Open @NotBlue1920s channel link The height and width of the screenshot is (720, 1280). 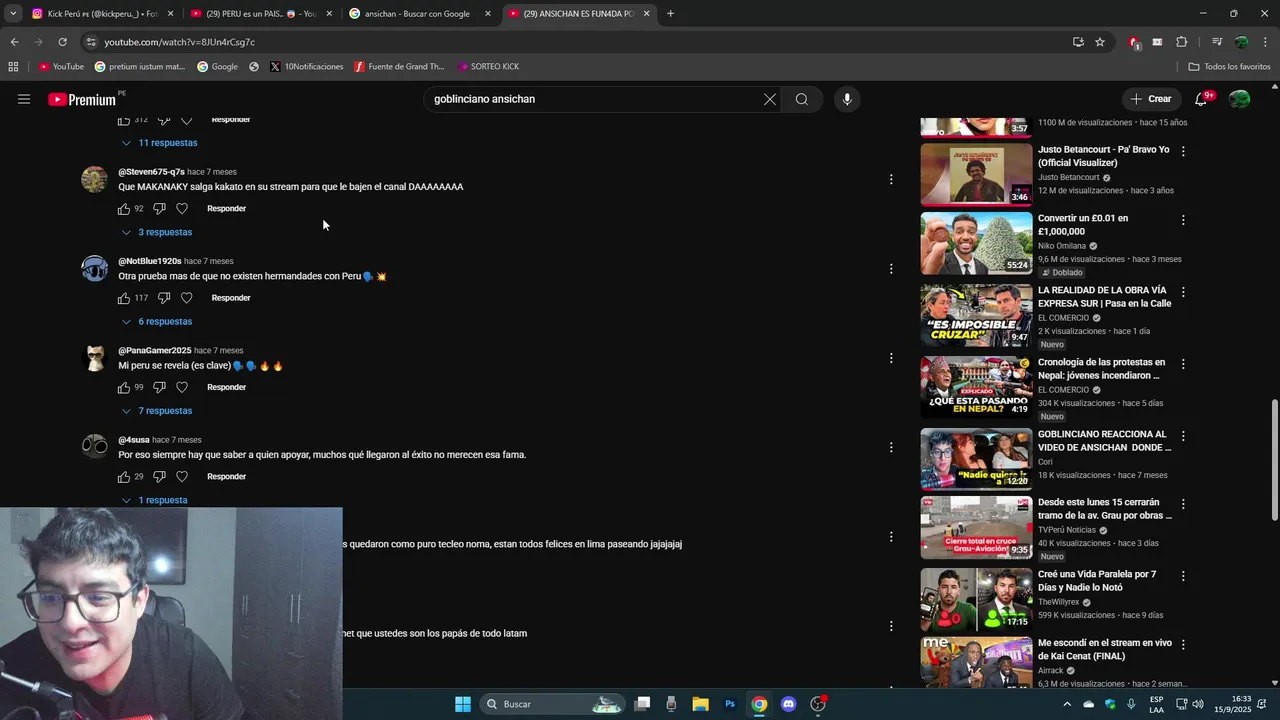(x=150, y=261)
